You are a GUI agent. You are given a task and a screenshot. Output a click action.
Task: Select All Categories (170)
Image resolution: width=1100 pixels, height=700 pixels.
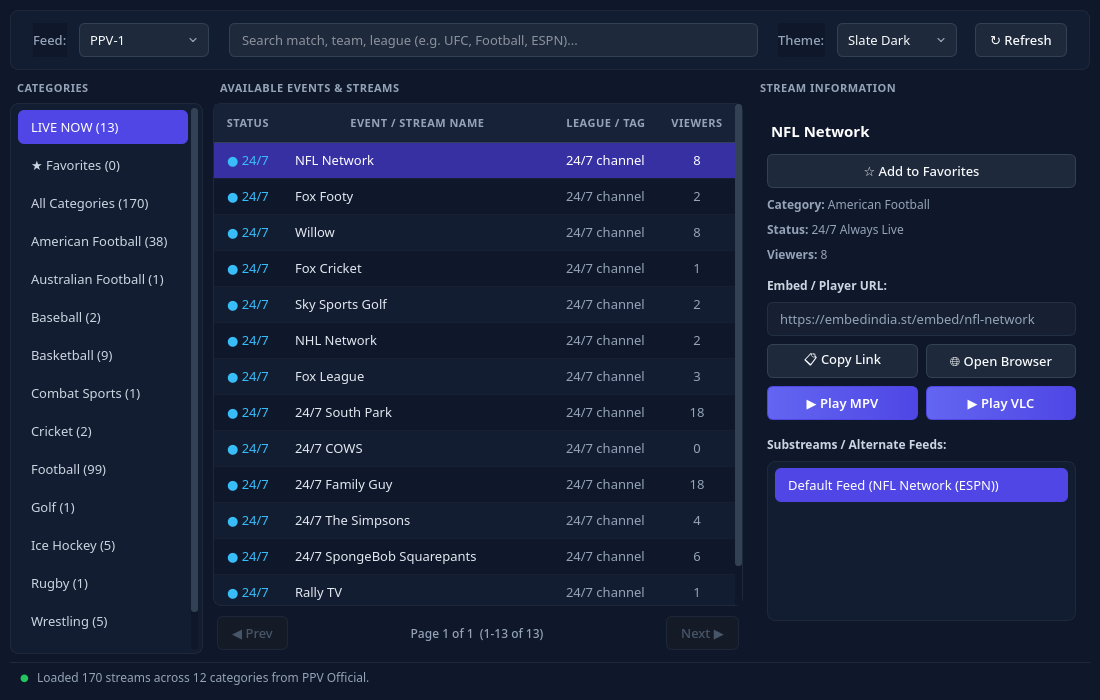pos(103,203)
